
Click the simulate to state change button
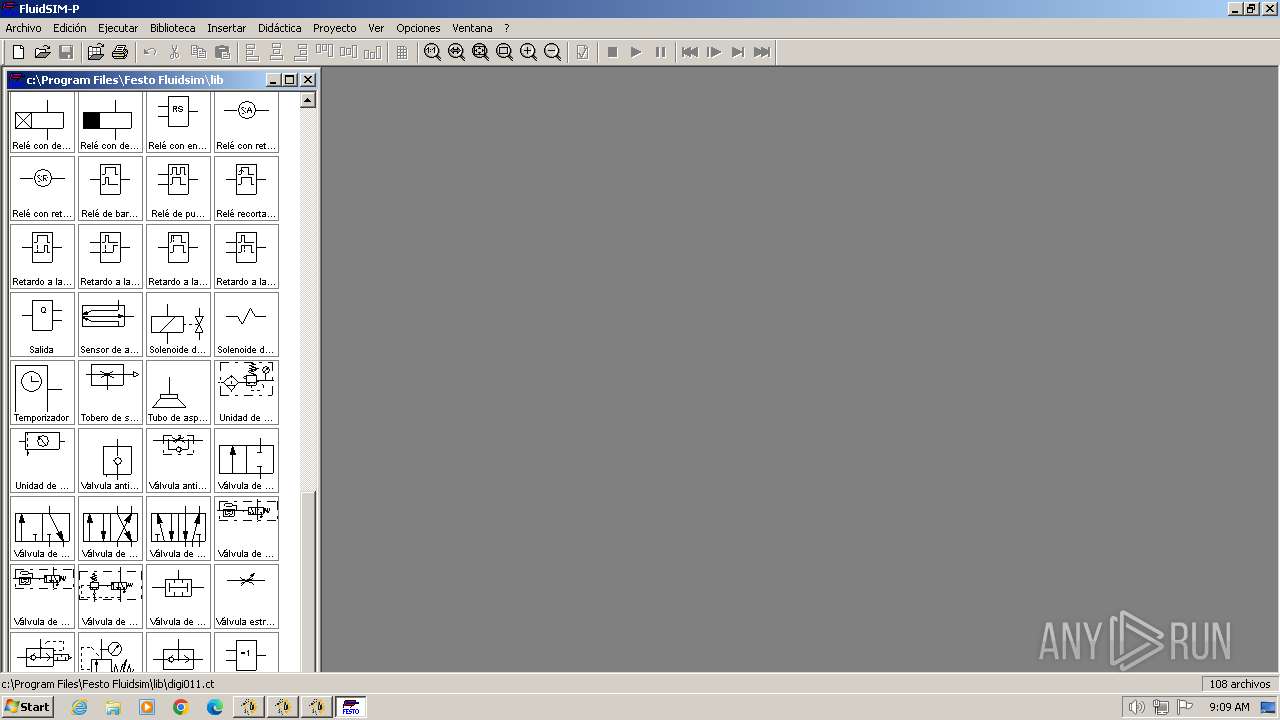[x=738, y=52]
